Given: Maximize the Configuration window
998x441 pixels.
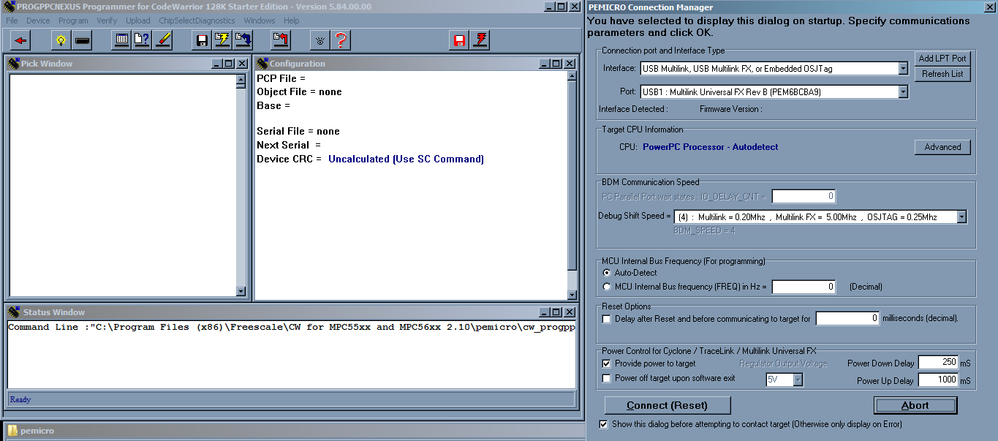Looking at the screenshot, I should click(556, 64).
